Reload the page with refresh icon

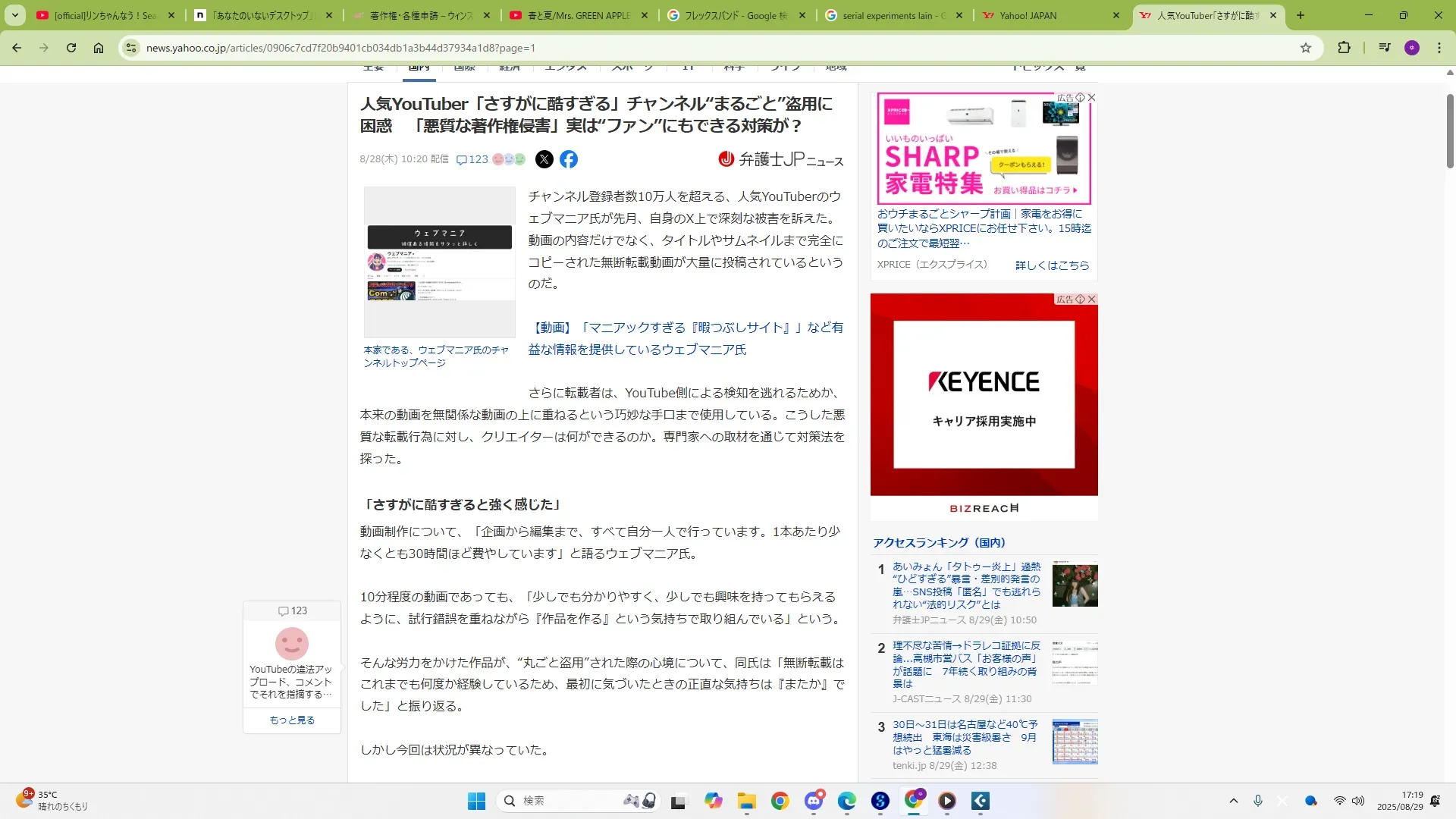[x=71, y=48]
